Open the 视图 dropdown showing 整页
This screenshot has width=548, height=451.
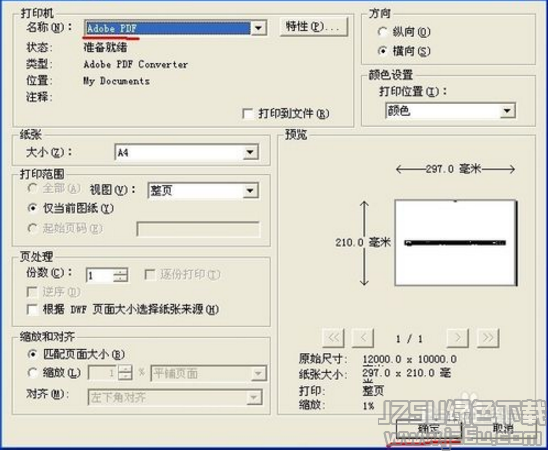tap(203, 191)
